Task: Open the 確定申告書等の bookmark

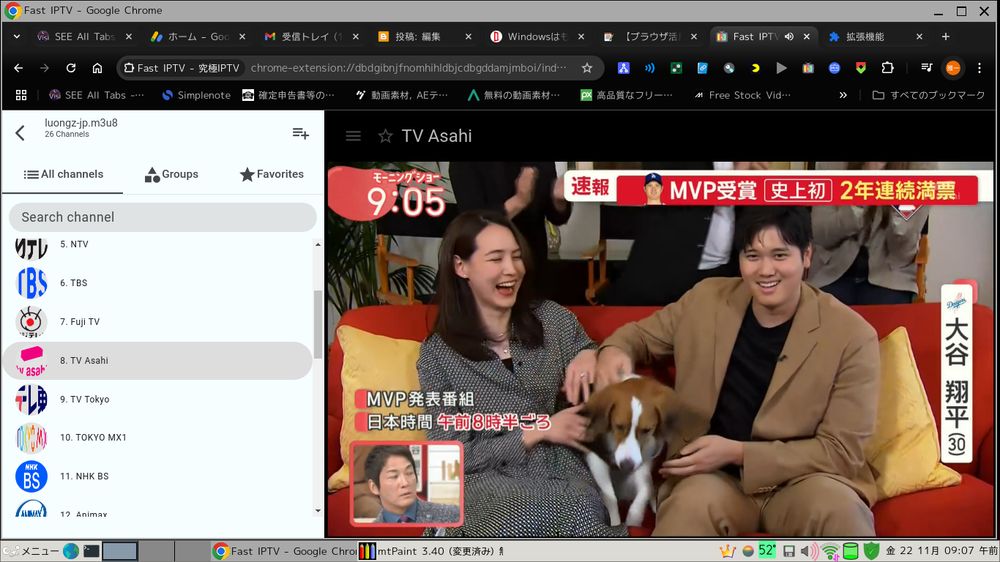Action: pos(288,95)
